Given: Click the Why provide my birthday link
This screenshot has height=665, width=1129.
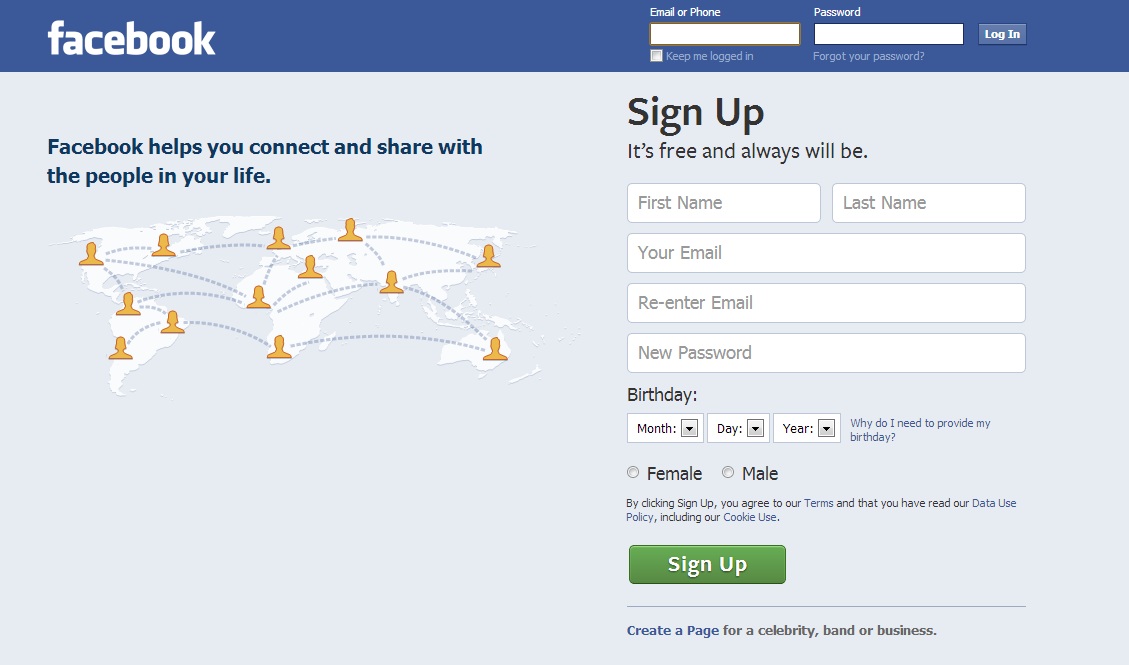Looking at the screenshot, I should (x=919, y=430).
